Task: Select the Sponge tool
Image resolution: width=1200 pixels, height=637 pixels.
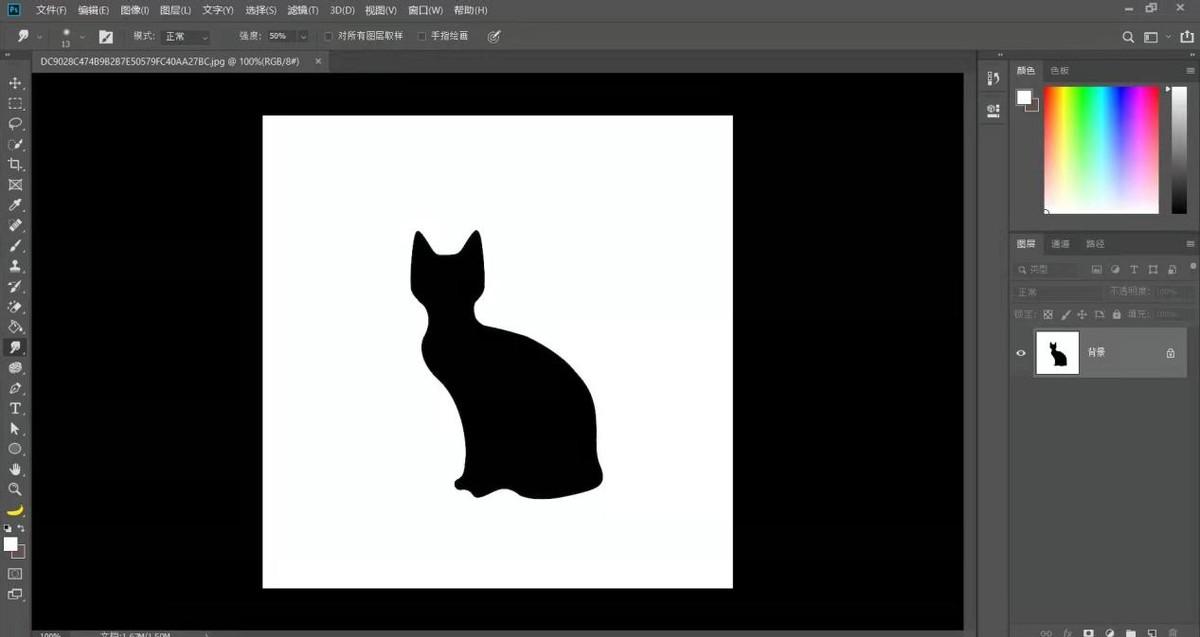Action: click(x=15, y=368)
